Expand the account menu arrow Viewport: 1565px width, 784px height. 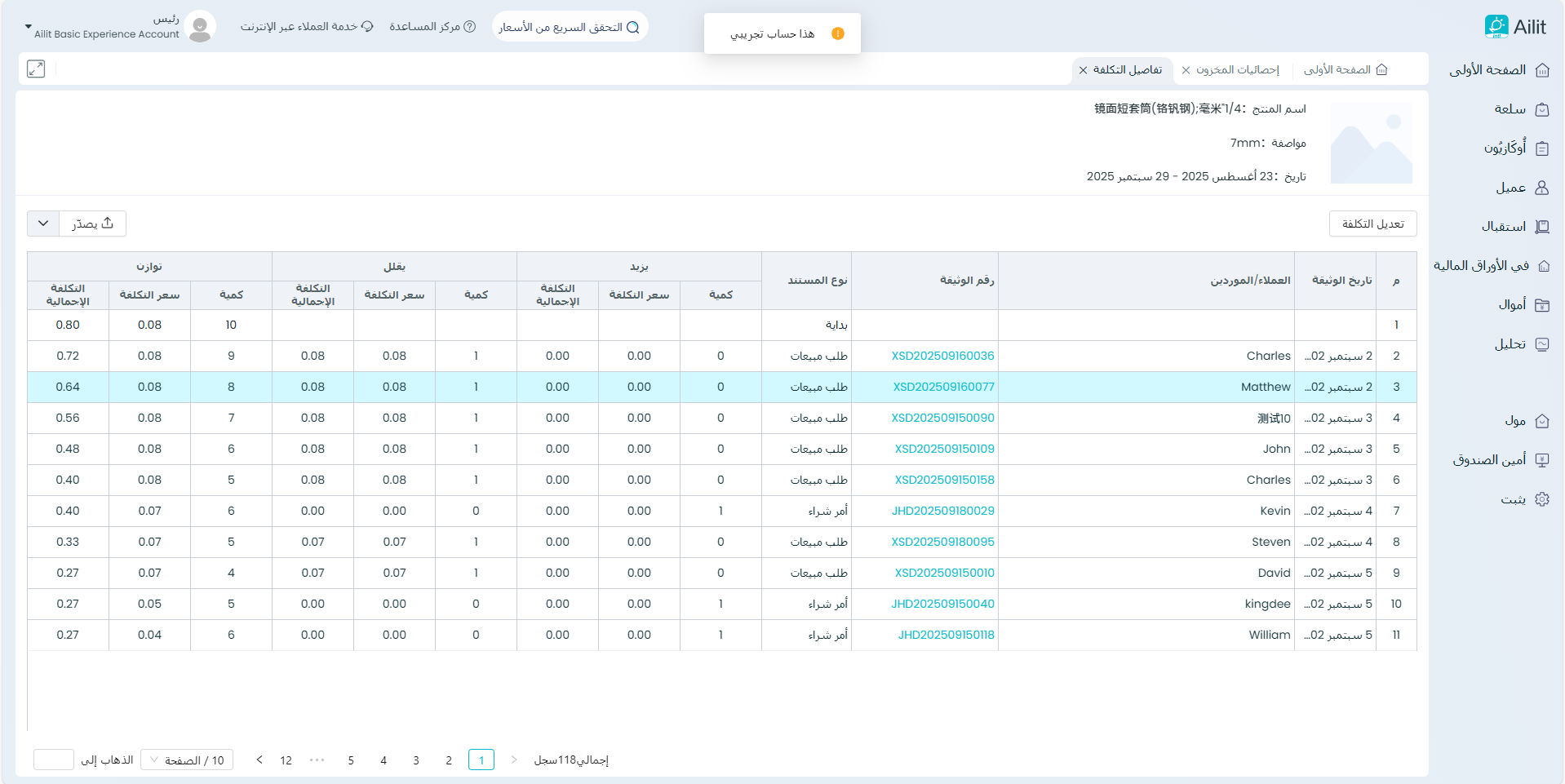(x=29, y=27)
